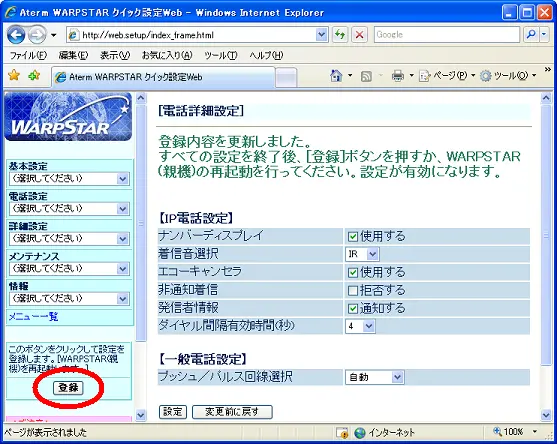Open the プッシュ/パルス回線選択 自動 dropdown
The width and height of the screenshot is (557, 444).
coord(374,377)
